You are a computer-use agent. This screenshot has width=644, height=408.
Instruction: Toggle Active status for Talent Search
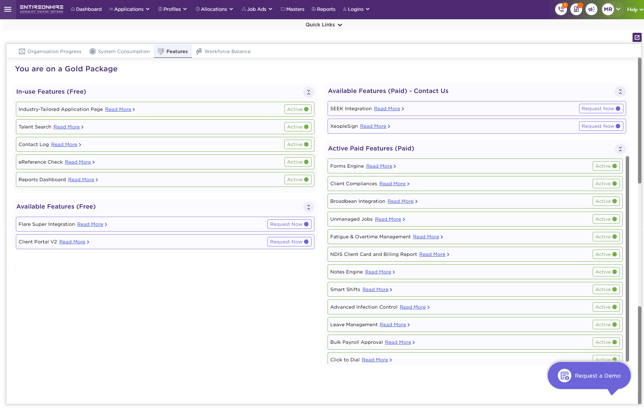[298, 127]
